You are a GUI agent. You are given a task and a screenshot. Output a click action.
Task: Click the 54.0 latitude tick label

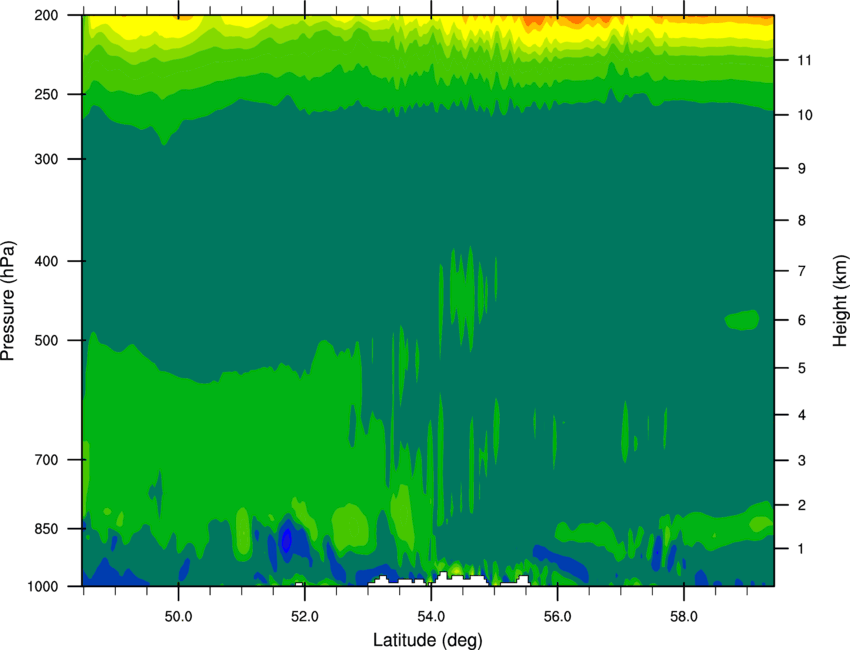click(x=431, y=617)
